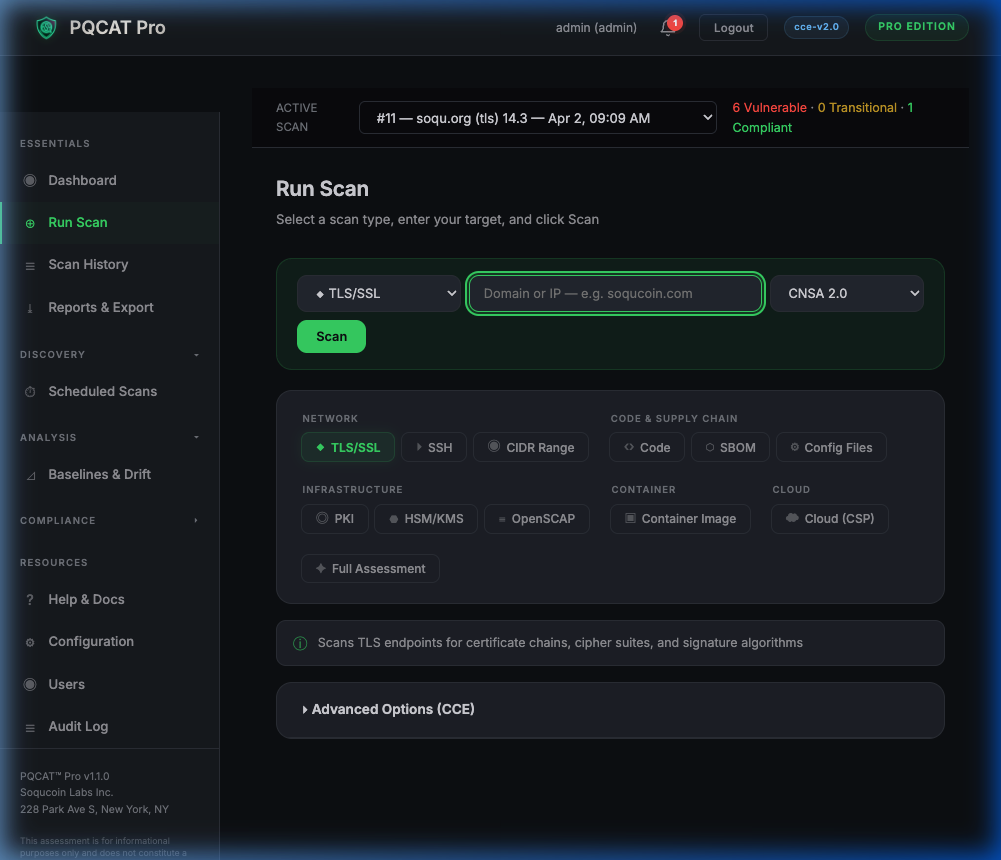Click the Configuration gear icon
The width and height of the screenshot is (1001, 860).
click(30, 641)
